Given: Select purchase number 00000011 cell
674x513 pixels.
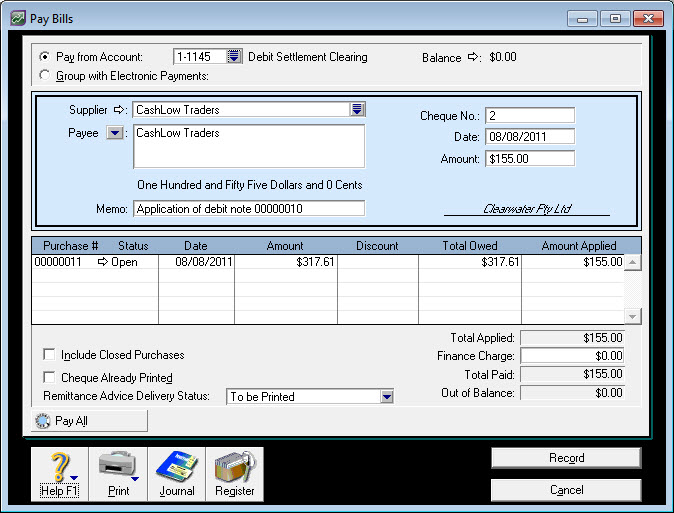Looking at the screenshot, I should point(58,261).
